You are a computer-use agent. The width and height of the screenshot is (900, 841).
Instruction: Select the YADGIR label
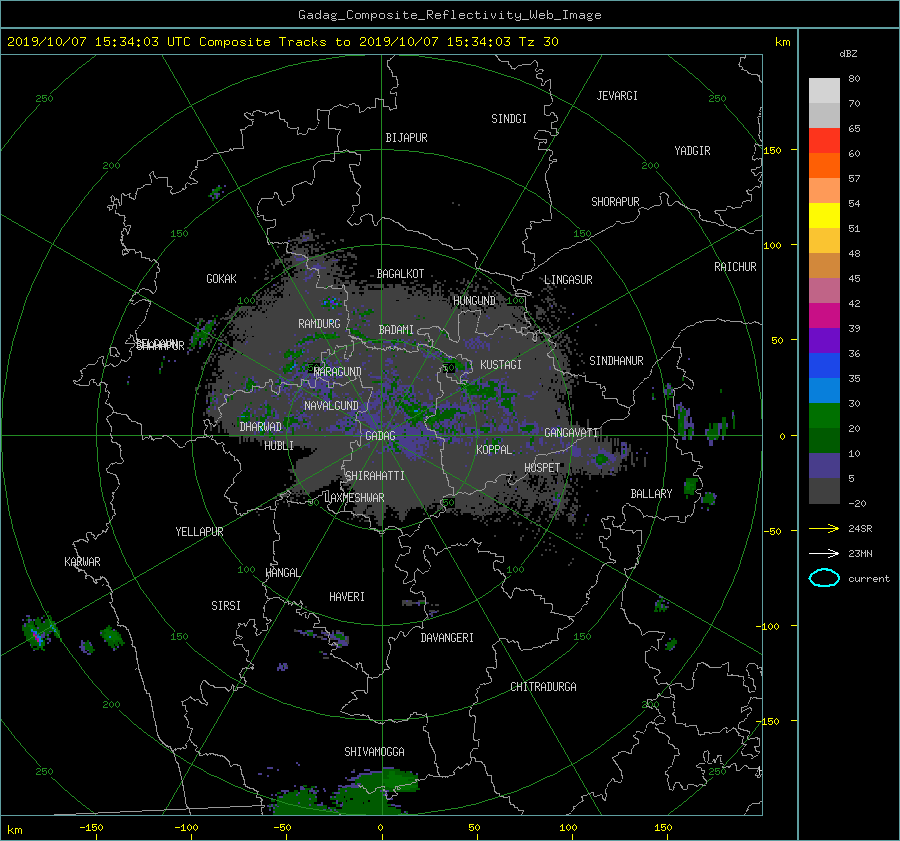(x=692, y=151)
